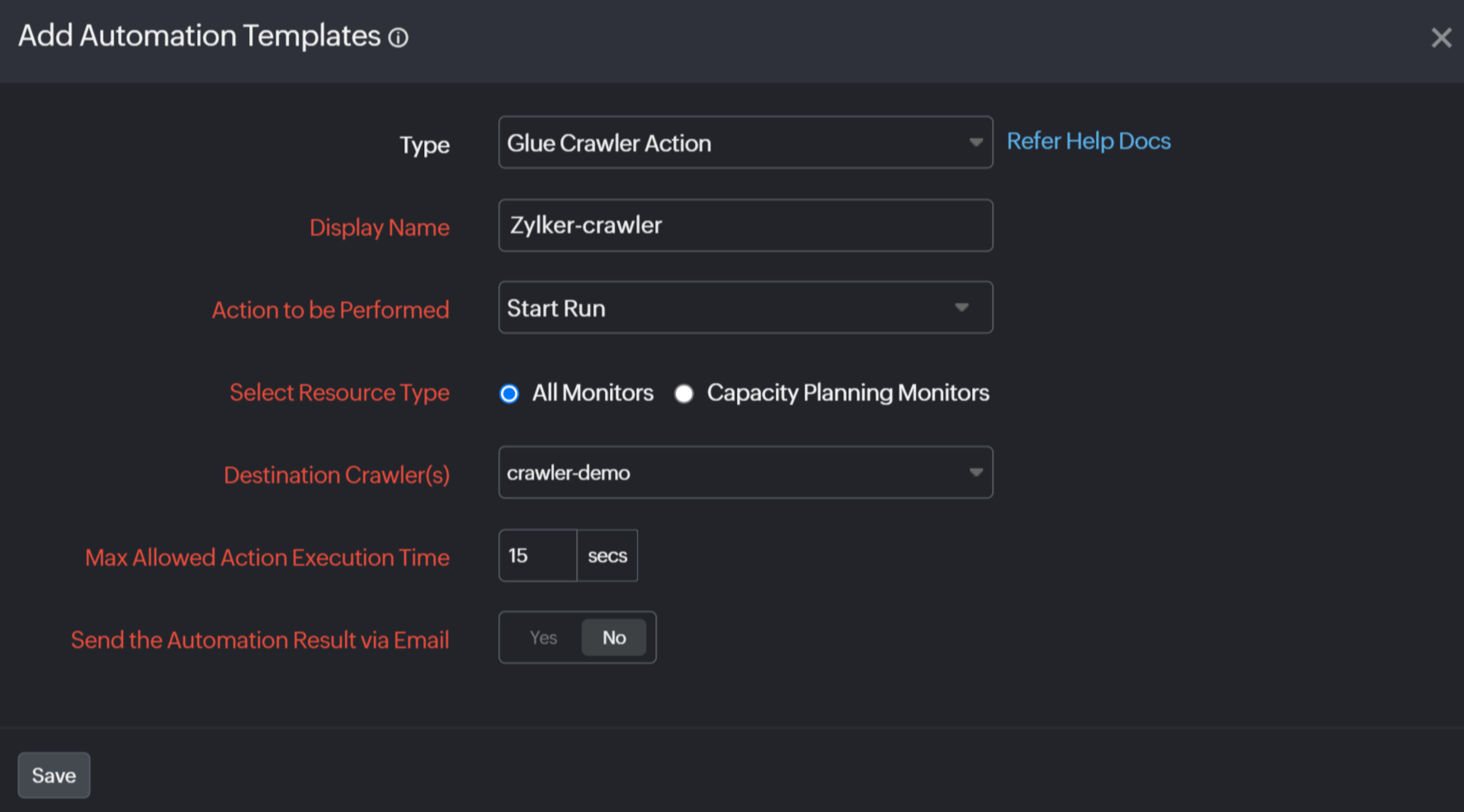Screen dimensions: 1464x812
Task: Click the All Monitors label text
Action: 593,393
